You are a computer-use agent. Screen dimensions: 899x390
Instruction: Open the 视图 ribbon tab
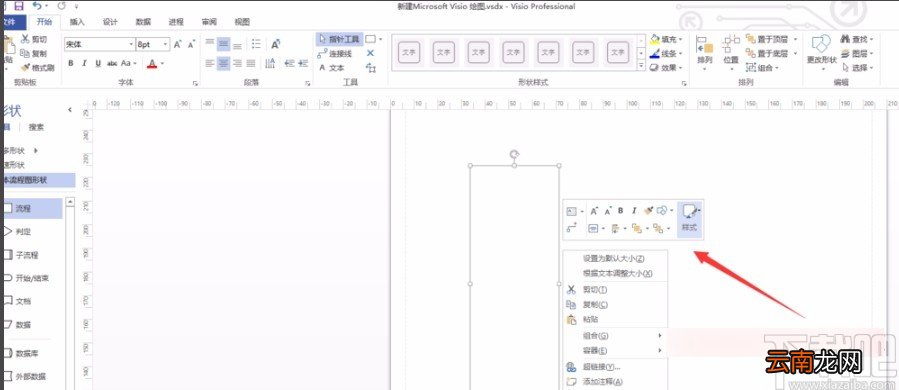coord(243,22)
